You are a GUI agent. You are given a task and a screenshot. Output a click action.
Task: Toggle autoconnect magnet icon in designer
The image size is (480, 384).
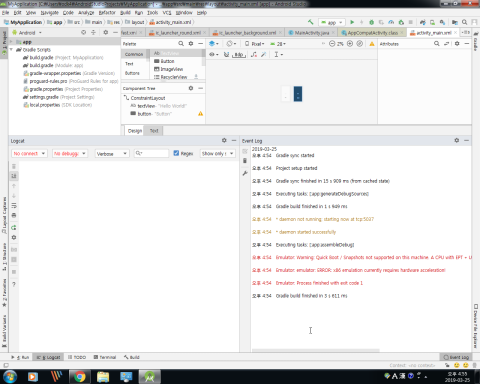click(226, 54)
